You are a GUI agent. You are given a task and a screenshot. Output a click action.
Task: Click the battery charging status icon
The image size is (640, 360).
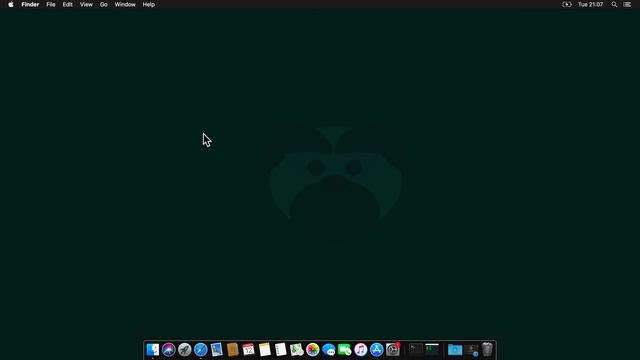pos(567,4)
